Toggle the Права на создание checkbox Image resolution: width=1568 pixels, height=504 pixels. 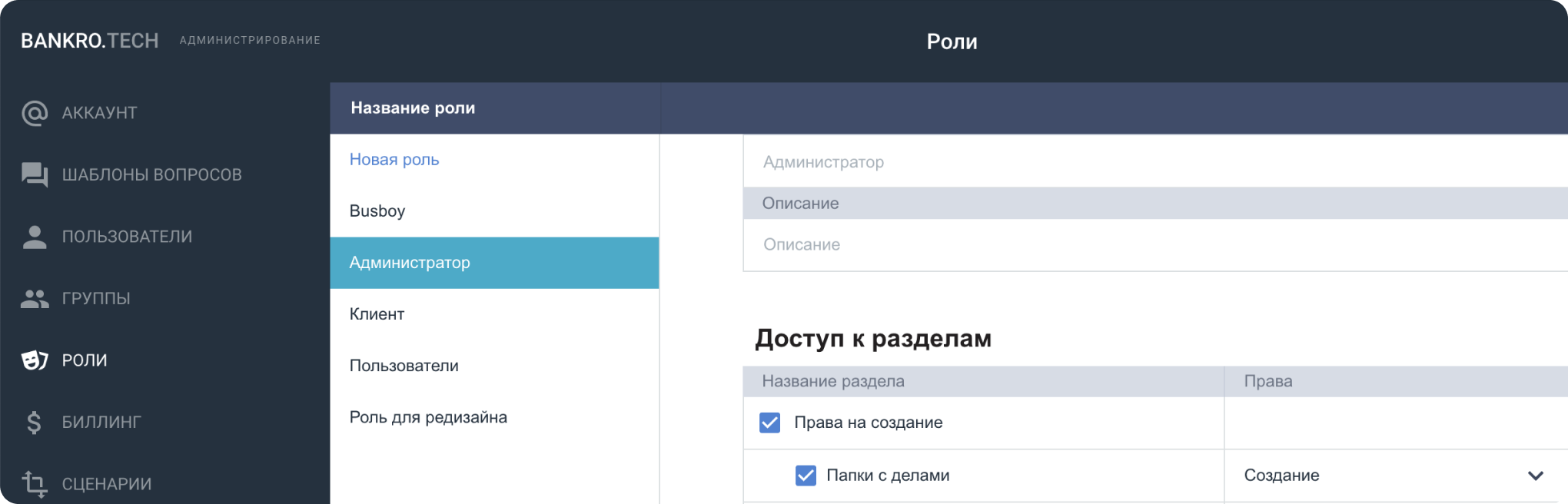point(769,423)
